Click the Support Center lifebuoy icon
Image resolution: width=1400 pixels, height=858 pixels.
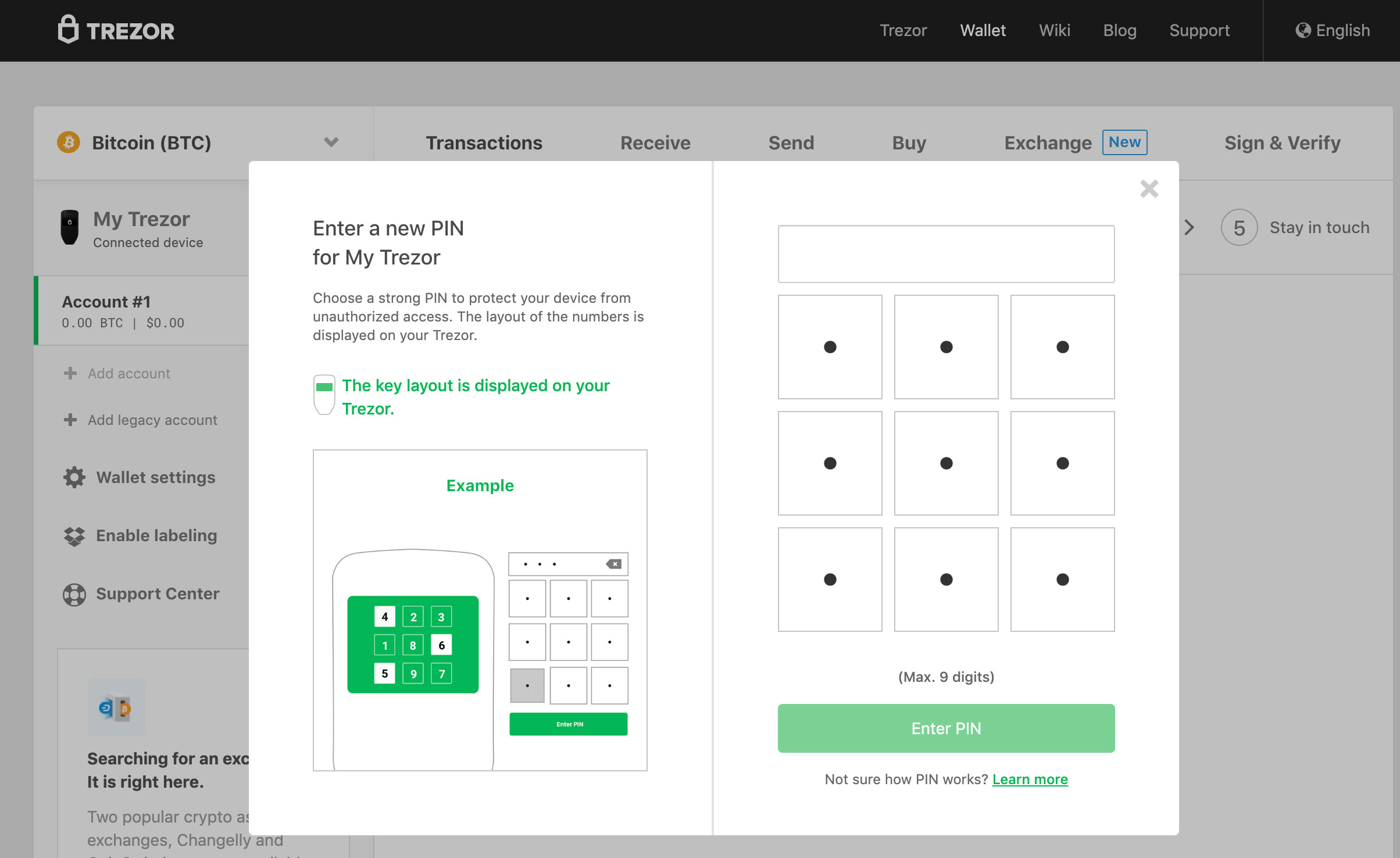[74, 594]
